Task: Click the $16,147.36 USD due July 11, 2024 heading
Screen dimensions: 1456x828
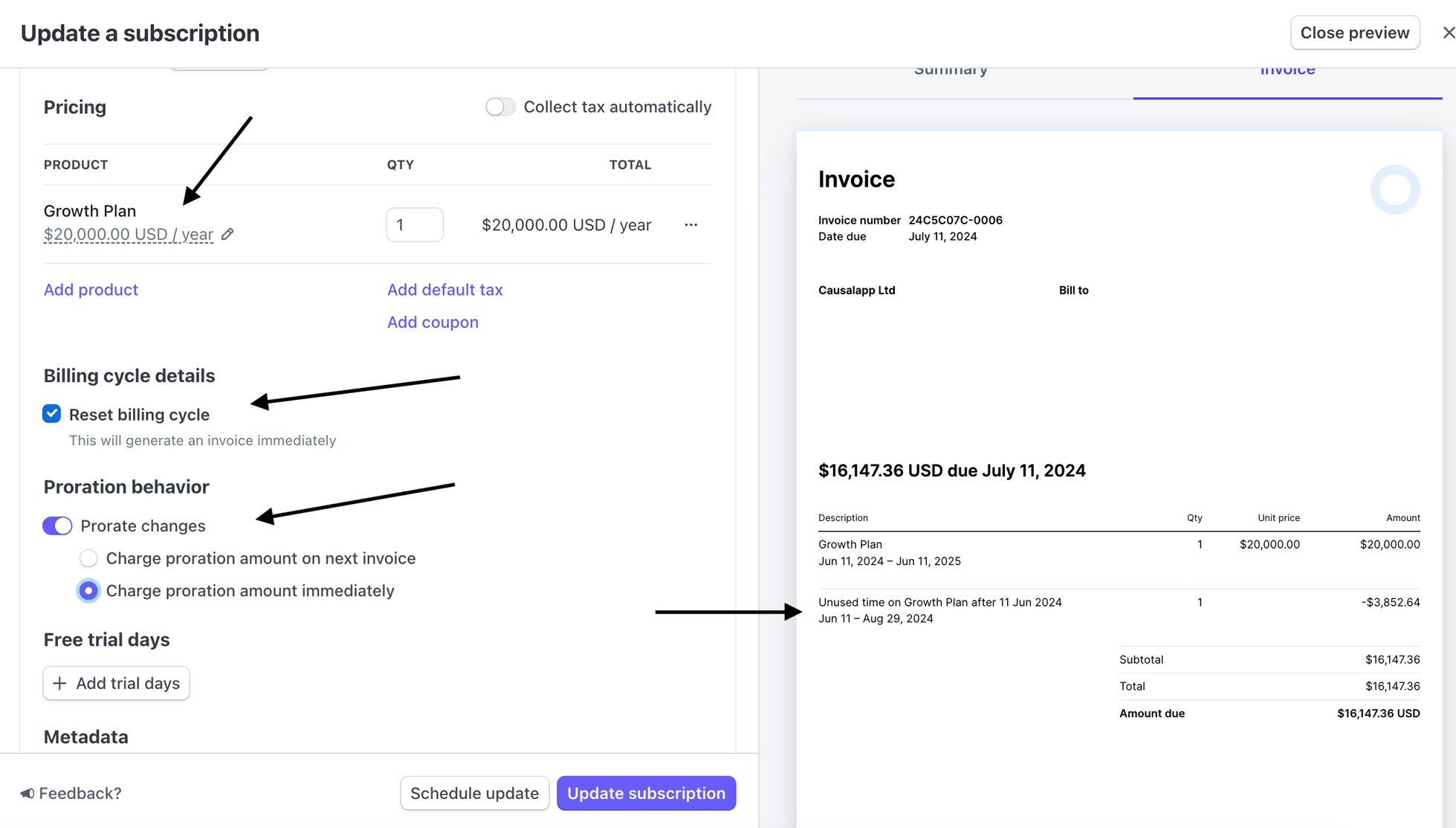Action: (951, 470)
